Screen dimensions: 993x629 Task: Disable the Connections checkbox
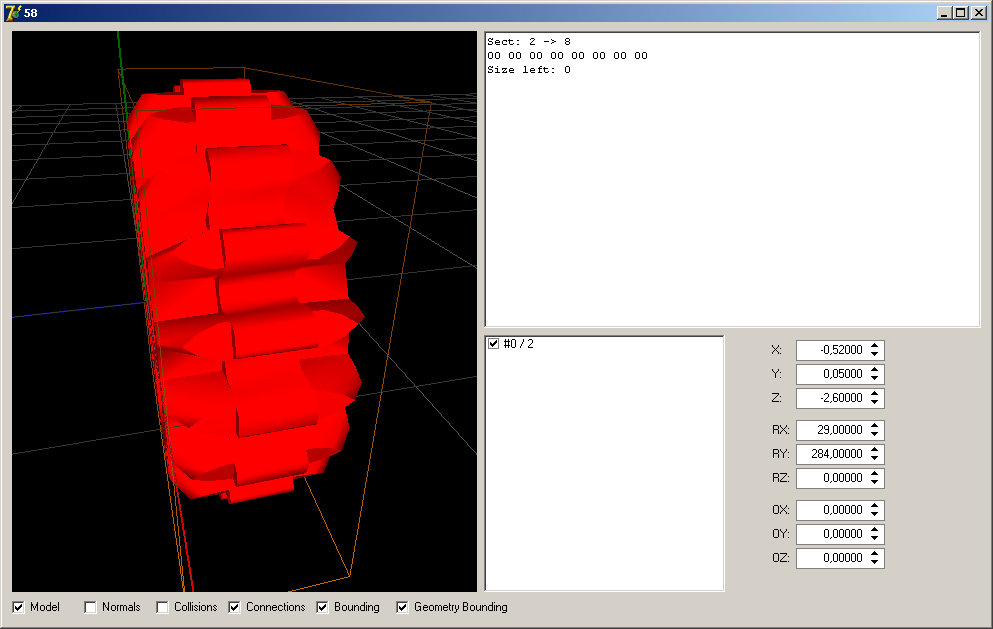click(235, 607)
